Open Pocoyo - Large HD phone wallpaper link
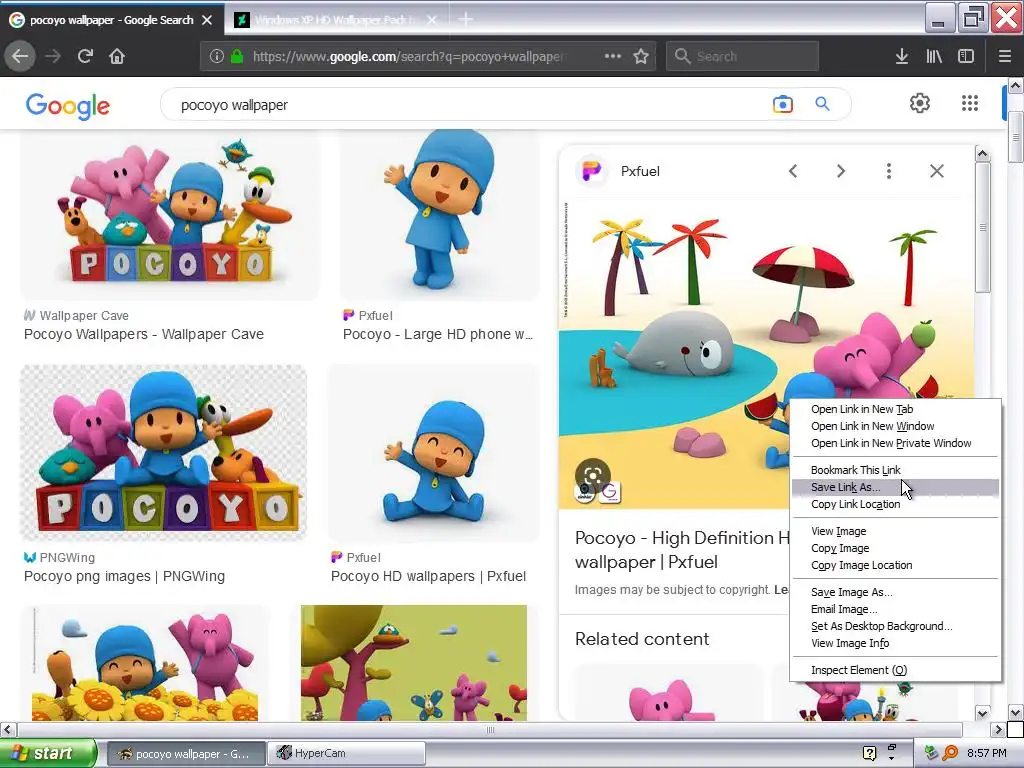This screenshot has width=1024, height=768. [438, 334]
